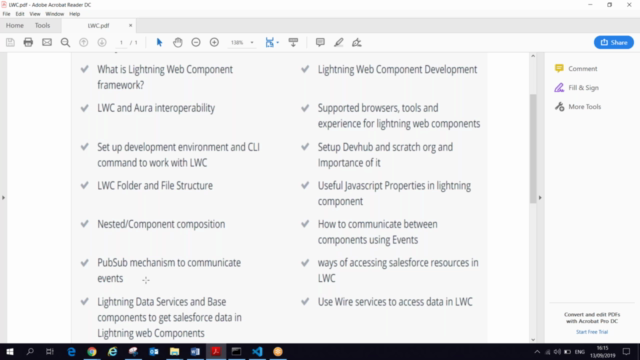640x360 pixels.
Task: Open the find text magnifier
Action: 65,42
